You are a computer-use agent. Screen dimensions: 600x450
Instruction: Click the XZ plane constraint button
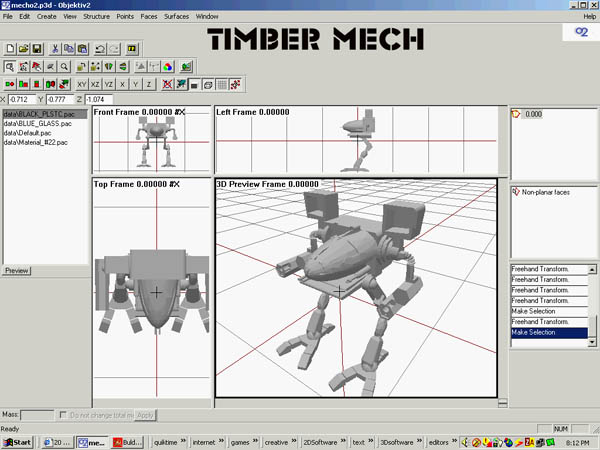[95, 84]
